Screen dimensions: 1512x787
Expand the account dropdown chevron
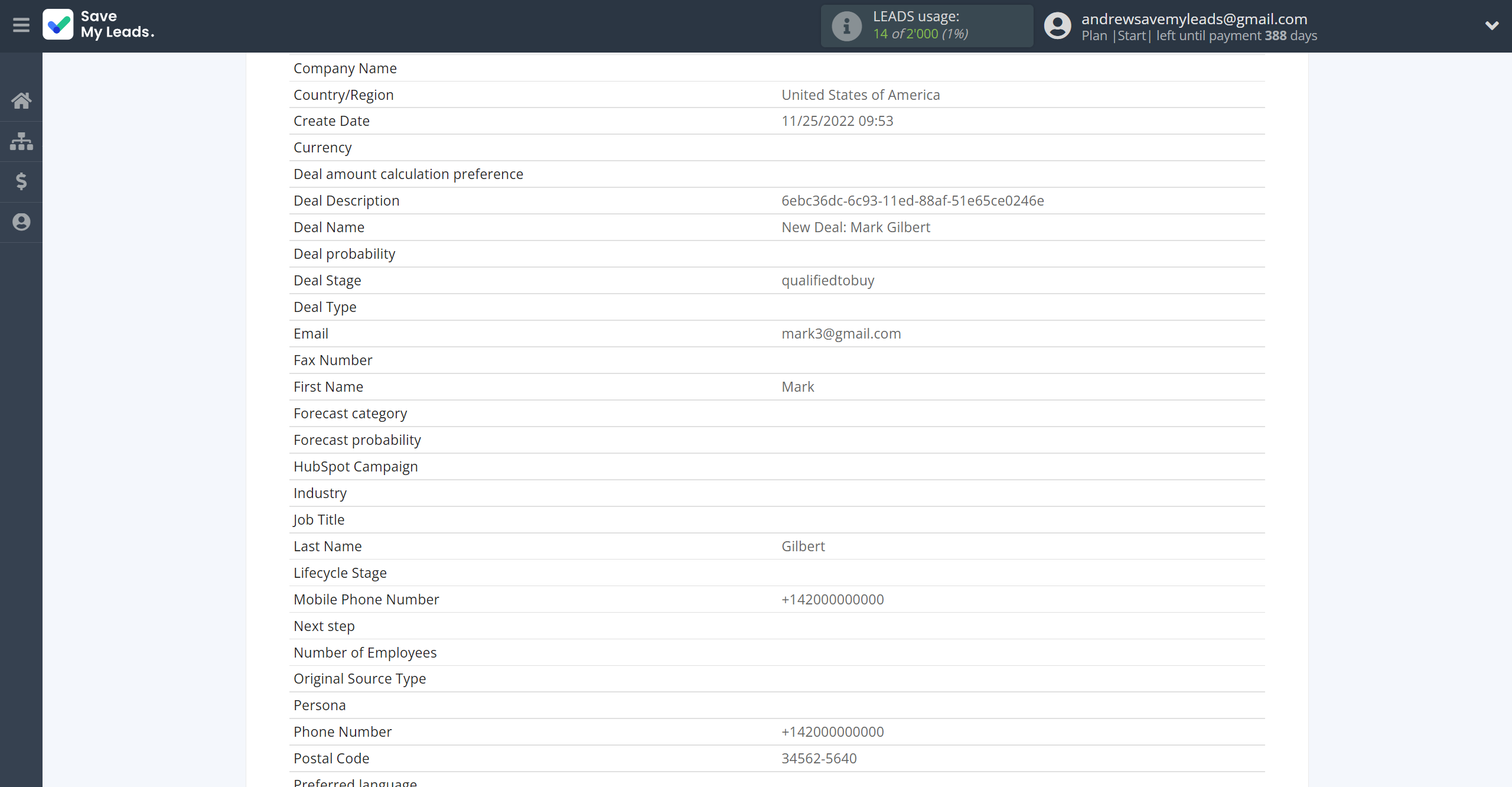(1492, 25)
